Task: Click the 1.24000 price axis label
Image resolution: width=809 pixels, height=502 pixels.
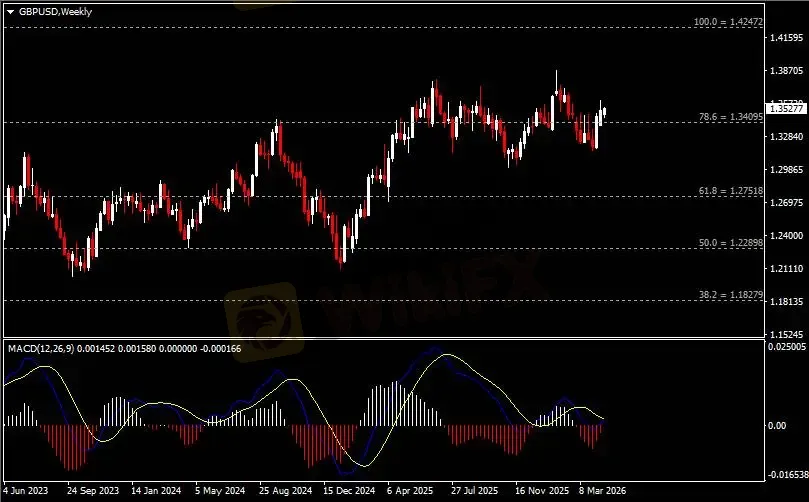Action: (x=787, y=236)
